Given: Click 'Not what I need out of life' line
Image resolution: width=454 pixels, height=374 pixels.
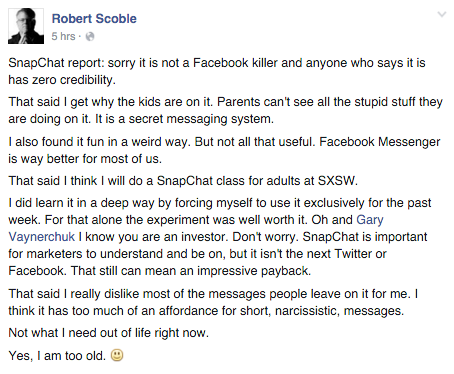Looking at the screenshot, I should [x=108, y=333].
